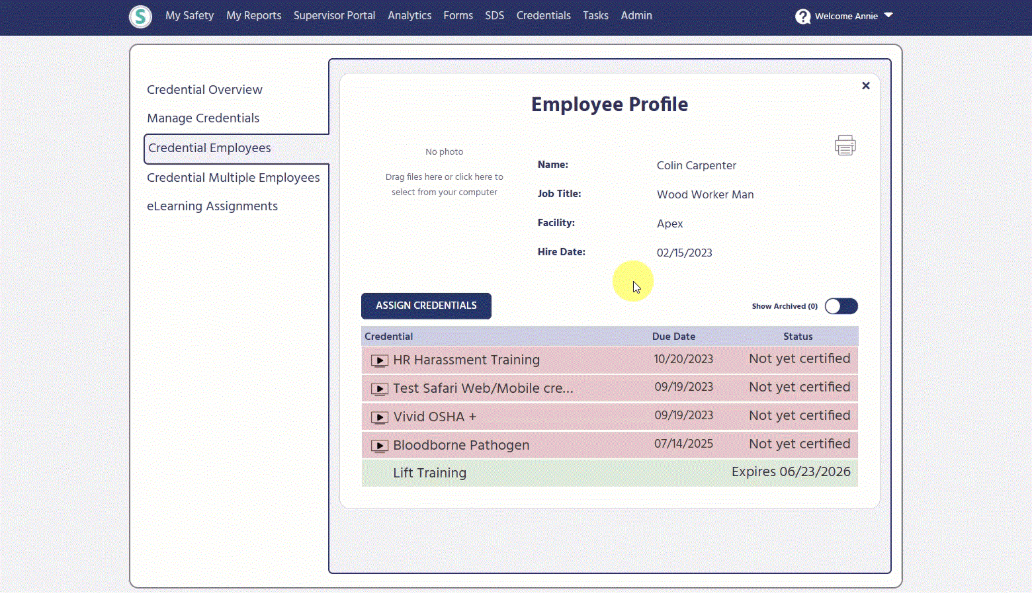
Task: Play the Bloodborne Pathogen video icon
Action: [x=379, y=445]
